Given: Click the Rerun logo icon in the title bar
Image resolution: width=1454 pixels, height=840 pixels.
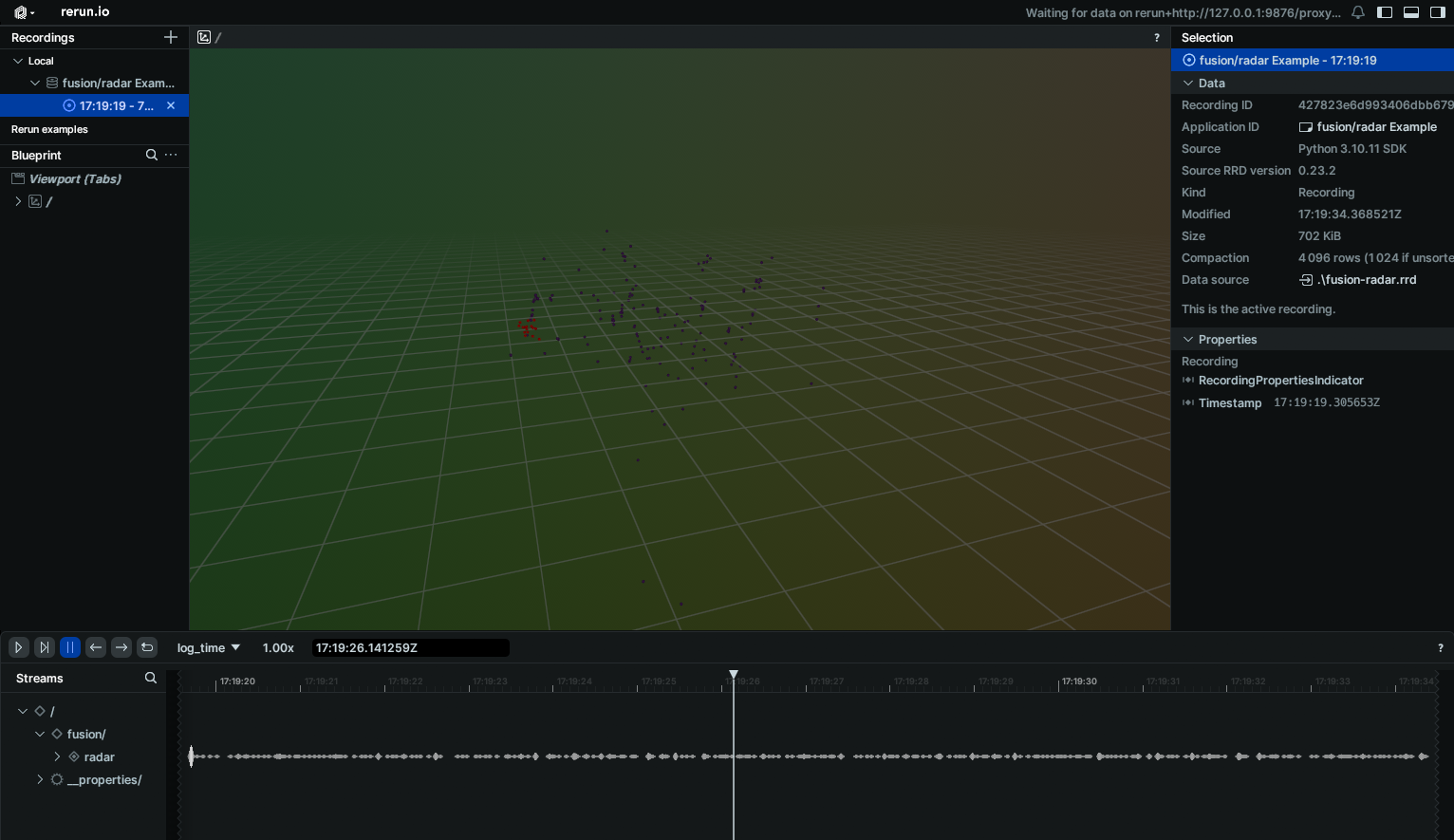Looking at the screenshot, I should click(x=19, y=12).
